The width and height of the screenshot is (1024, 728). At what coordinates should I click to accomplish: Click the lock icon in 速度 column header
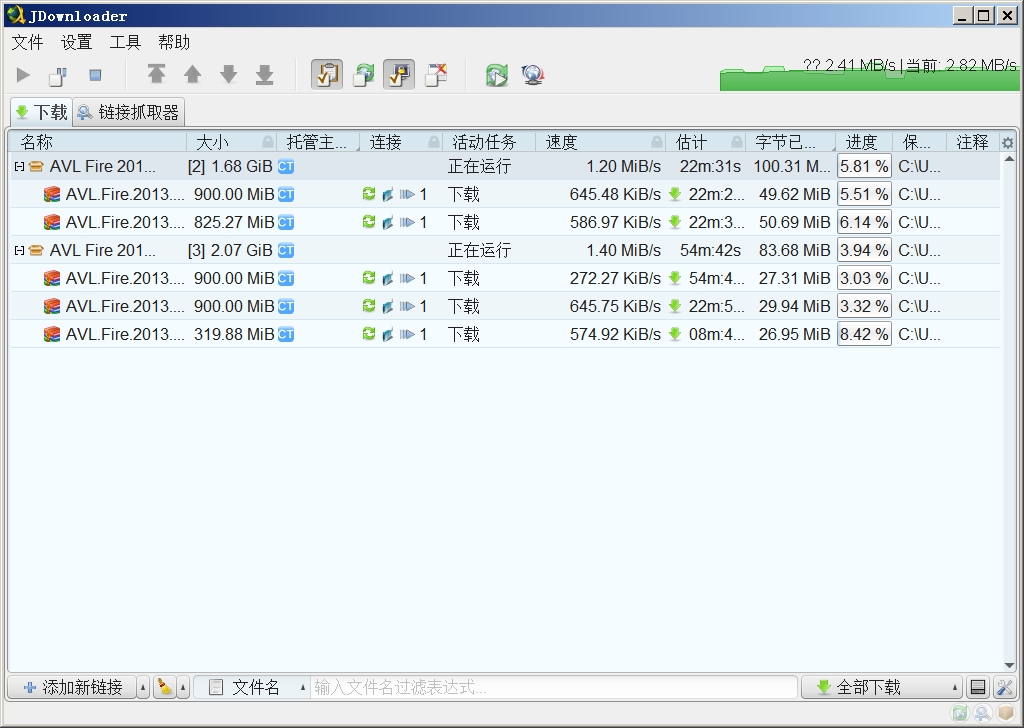click(x=657, y=142)
